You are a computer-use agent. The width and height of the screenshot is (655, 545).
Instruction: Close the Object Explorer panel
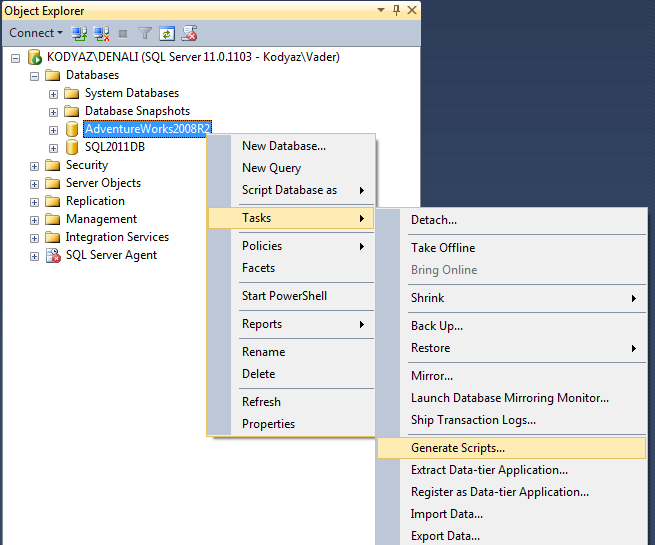[412, 10]
